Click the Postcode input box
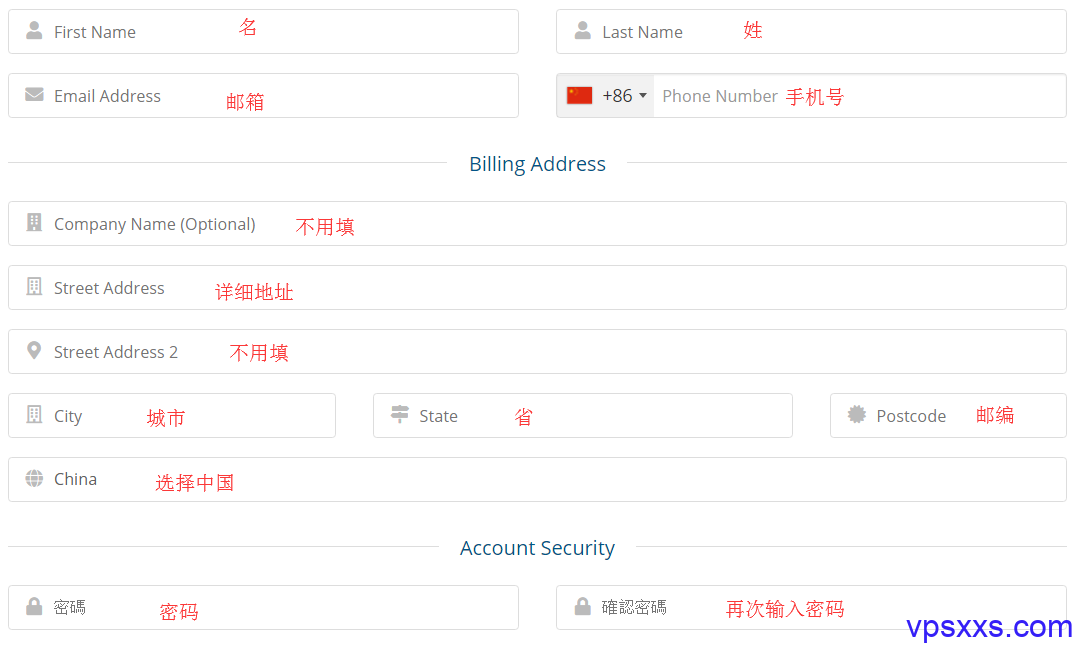Viewport: 1082px width, 649px height. click(x=948, y=416)
